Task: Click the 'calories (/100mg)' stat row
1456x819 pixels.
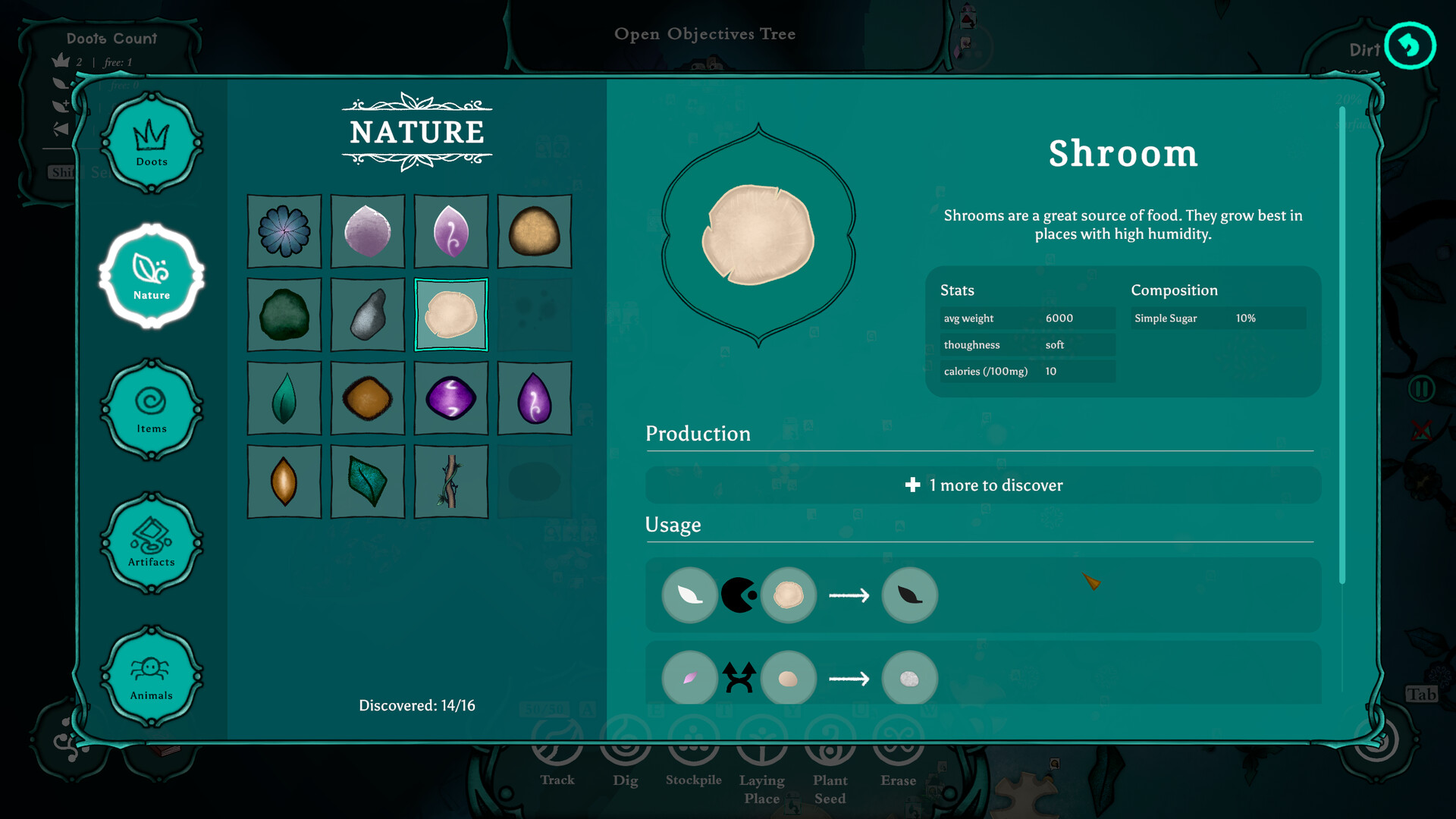Action: [1028, 372]
